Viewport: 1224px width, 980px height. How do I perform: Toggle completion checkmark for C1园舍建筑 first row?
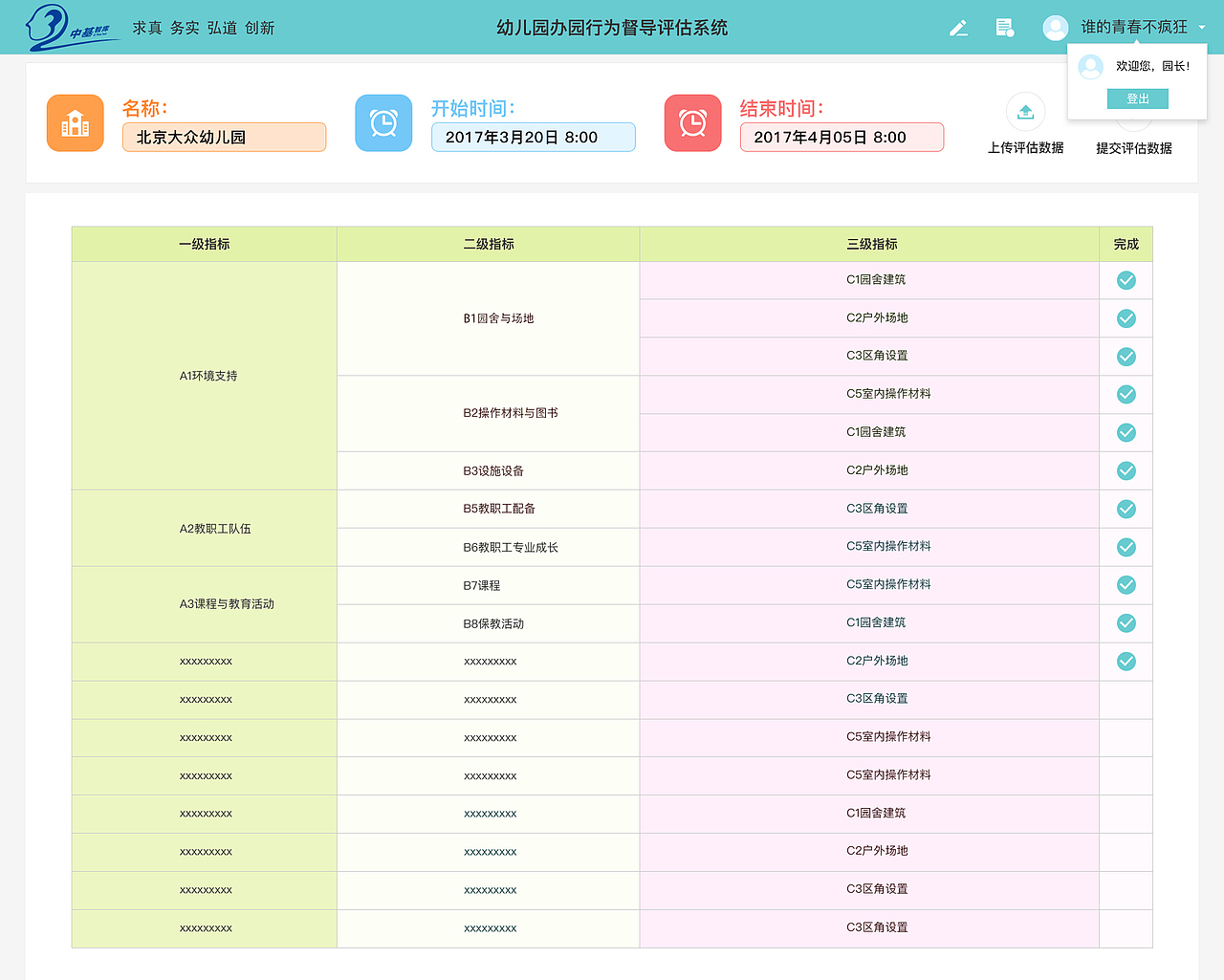tap(1126, 280)
